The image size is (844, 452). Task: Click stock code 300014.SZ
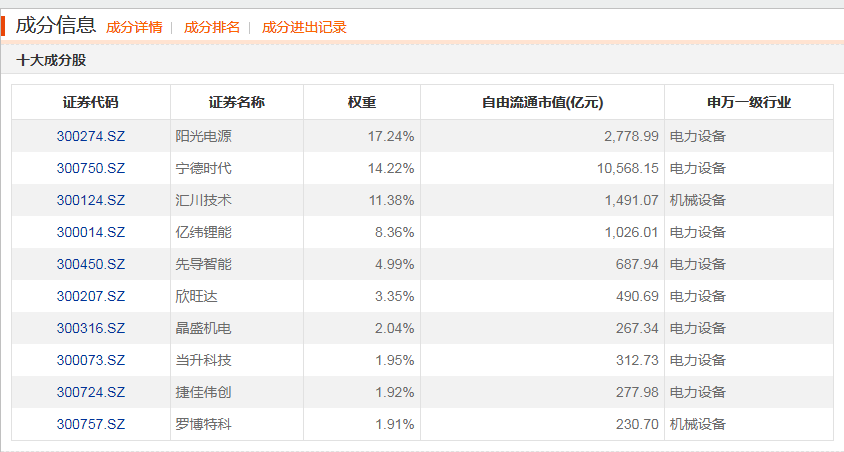pyautogui.click(x=90, y=232)
